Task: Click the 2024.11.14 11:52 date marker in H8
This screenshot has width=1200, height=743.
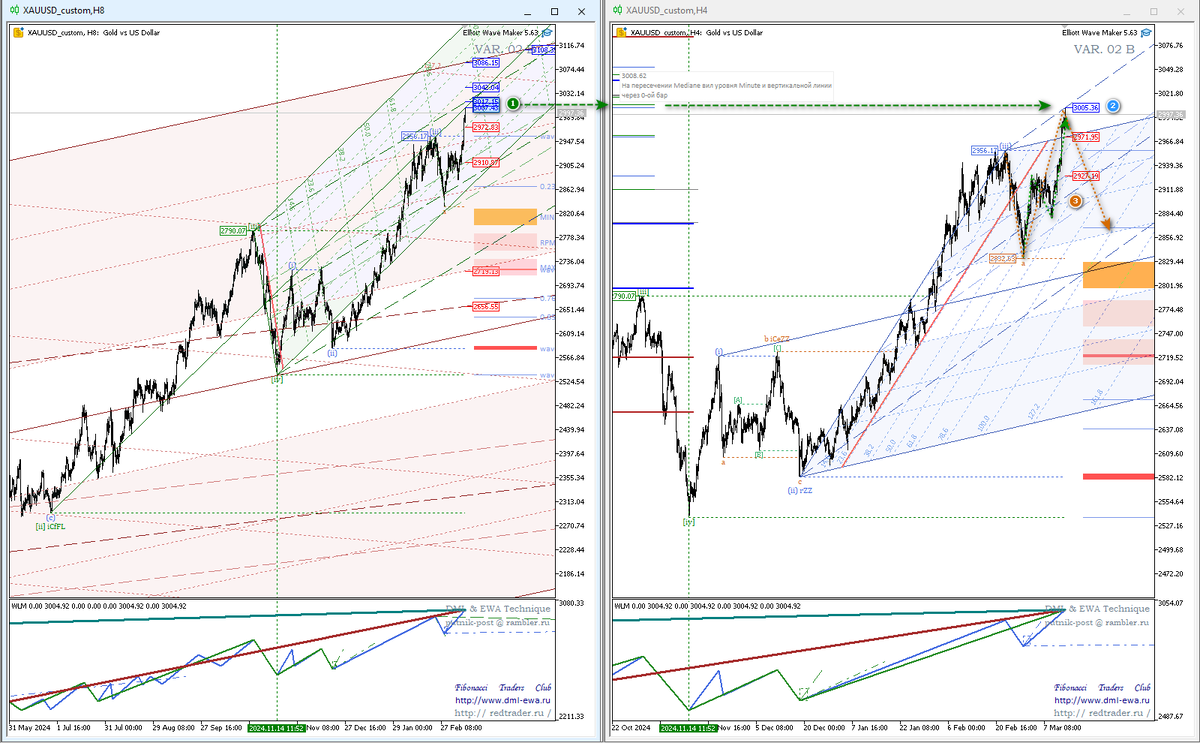Action: click(x=277, y=728)
